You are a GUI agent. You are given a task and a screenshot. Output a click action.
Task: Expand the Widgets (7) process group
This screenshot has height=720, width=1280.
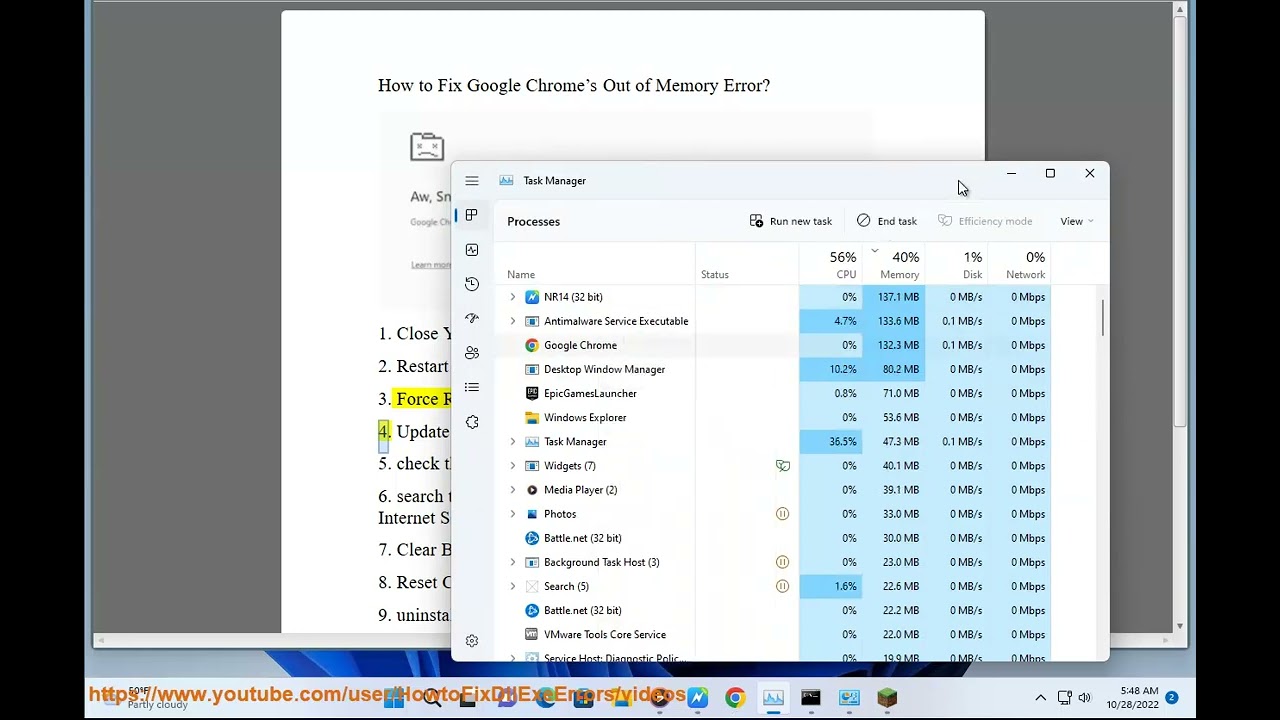coord(513,466)
